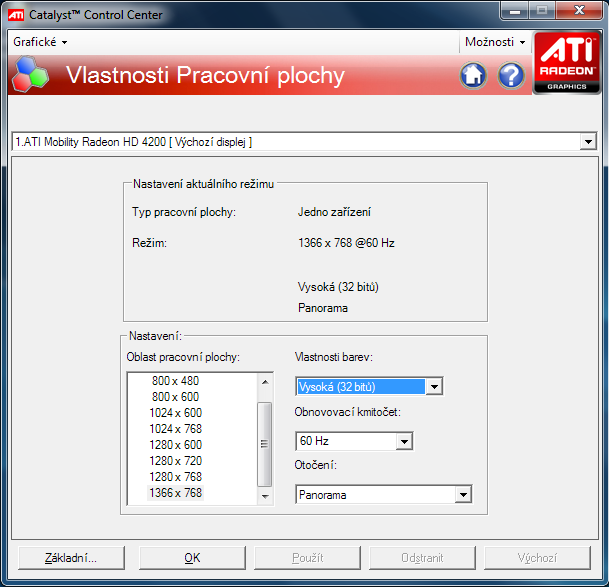Select resolution 800 x 480
The height and width of the screenshot is (587, 609).
tap(175, 381)
